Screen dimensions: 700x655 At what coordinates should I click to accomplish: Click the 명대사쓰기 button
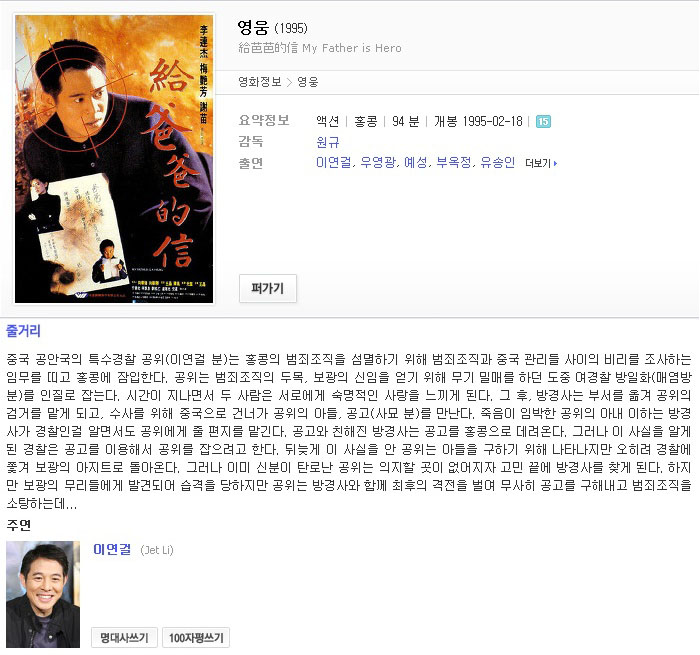point(125,638)
